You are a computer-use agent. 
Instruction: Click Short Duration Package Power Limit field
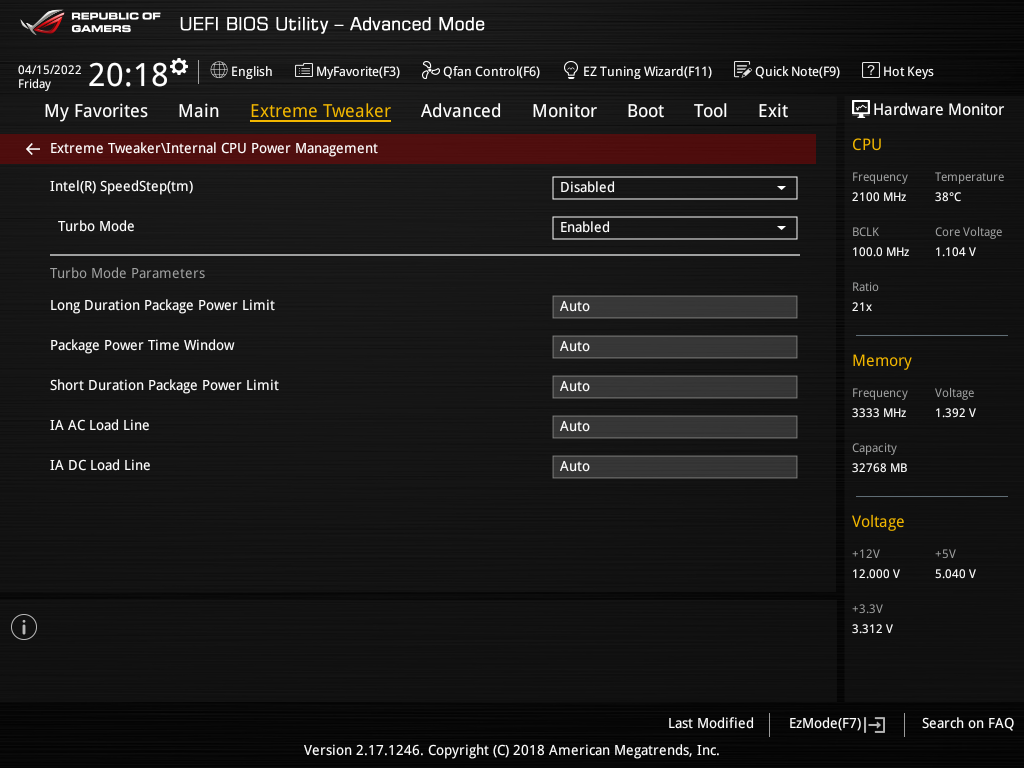pos(675,387)
